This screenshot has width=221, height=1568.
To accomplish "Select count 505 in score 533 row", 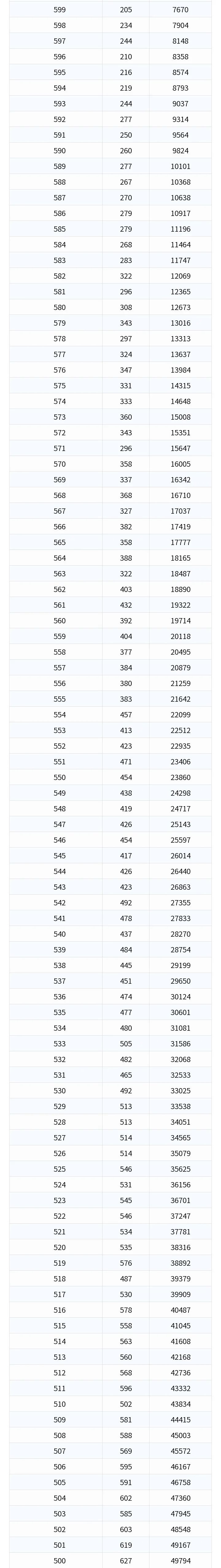I will [x=126, y=1044].
